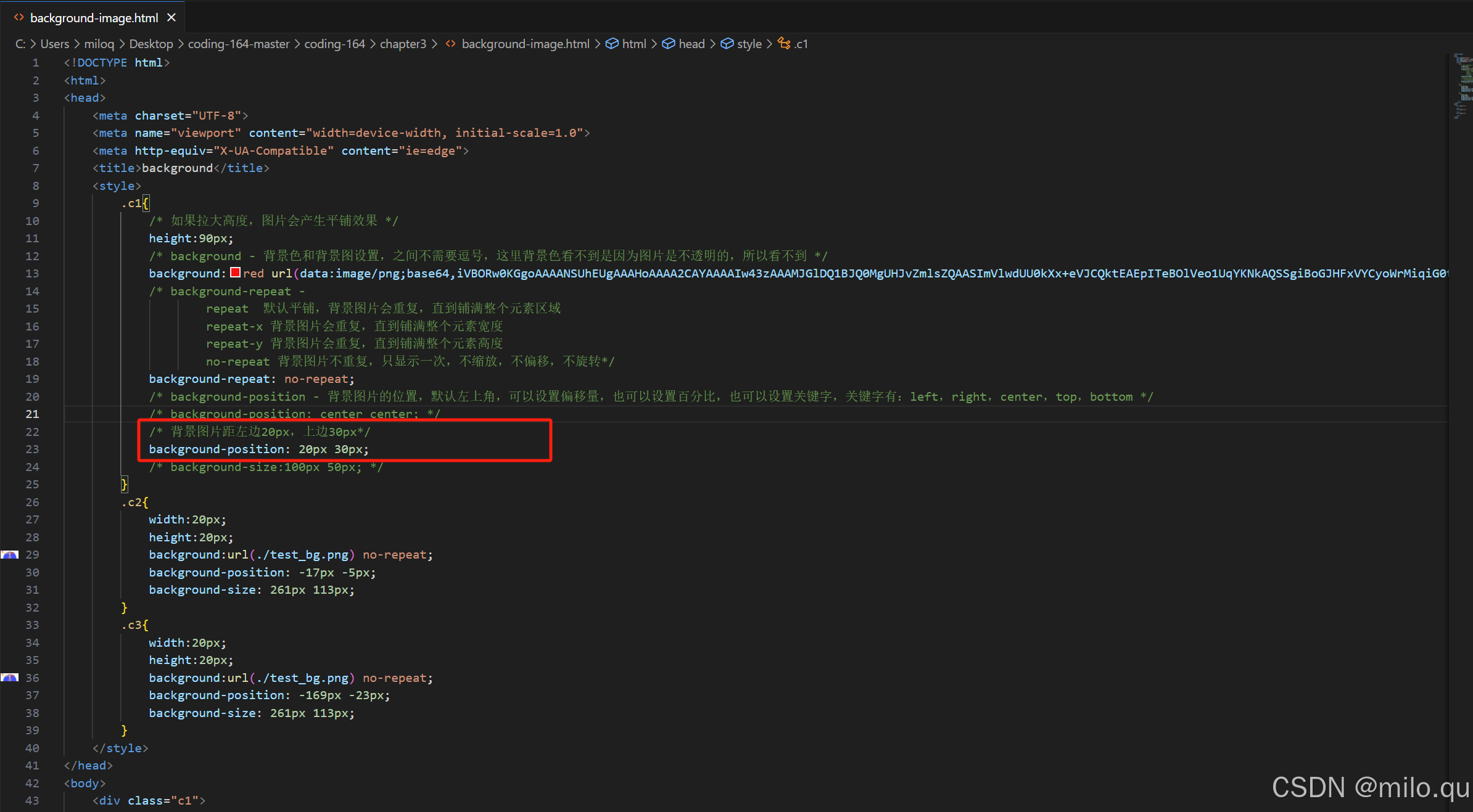Close the background-image.html tab

(171, 18)
